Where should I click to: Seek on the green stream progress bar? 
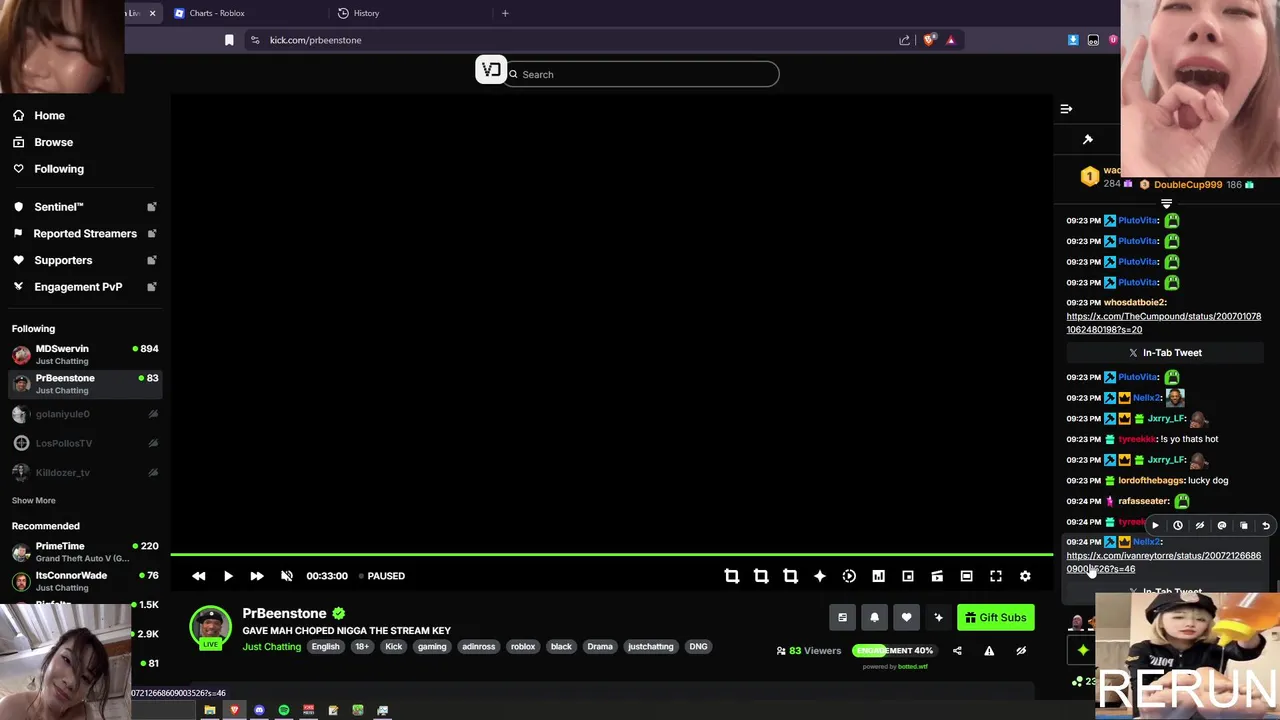coord(611,554)
